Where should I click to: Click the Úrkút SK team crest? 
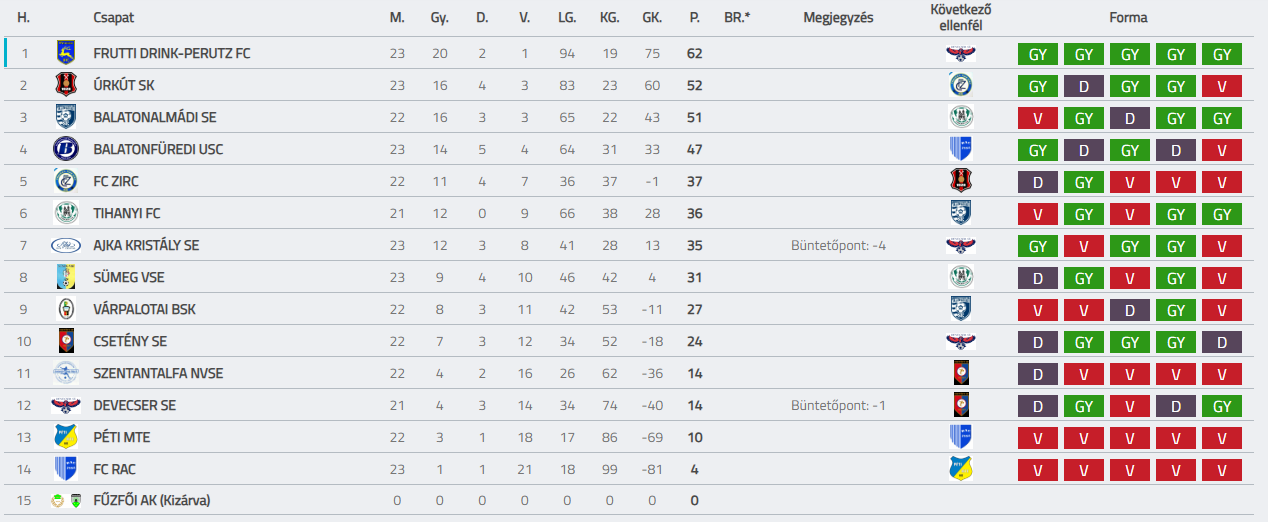[66, 85]
